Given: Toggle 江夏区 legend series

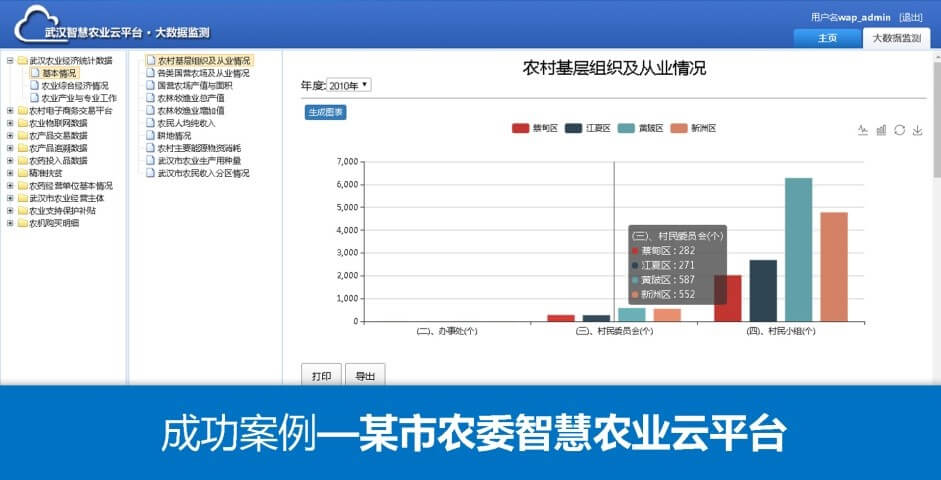Looking at the screenshot, I should pyautogui.click(x=588, y=129).
